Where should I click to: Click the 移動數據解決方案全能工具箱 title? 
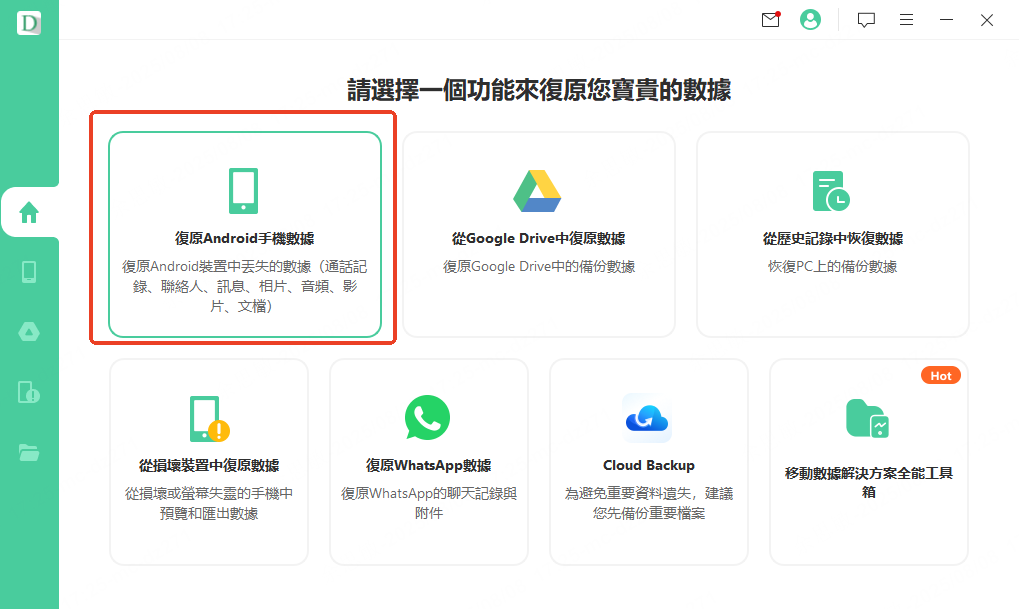point(869,482)
